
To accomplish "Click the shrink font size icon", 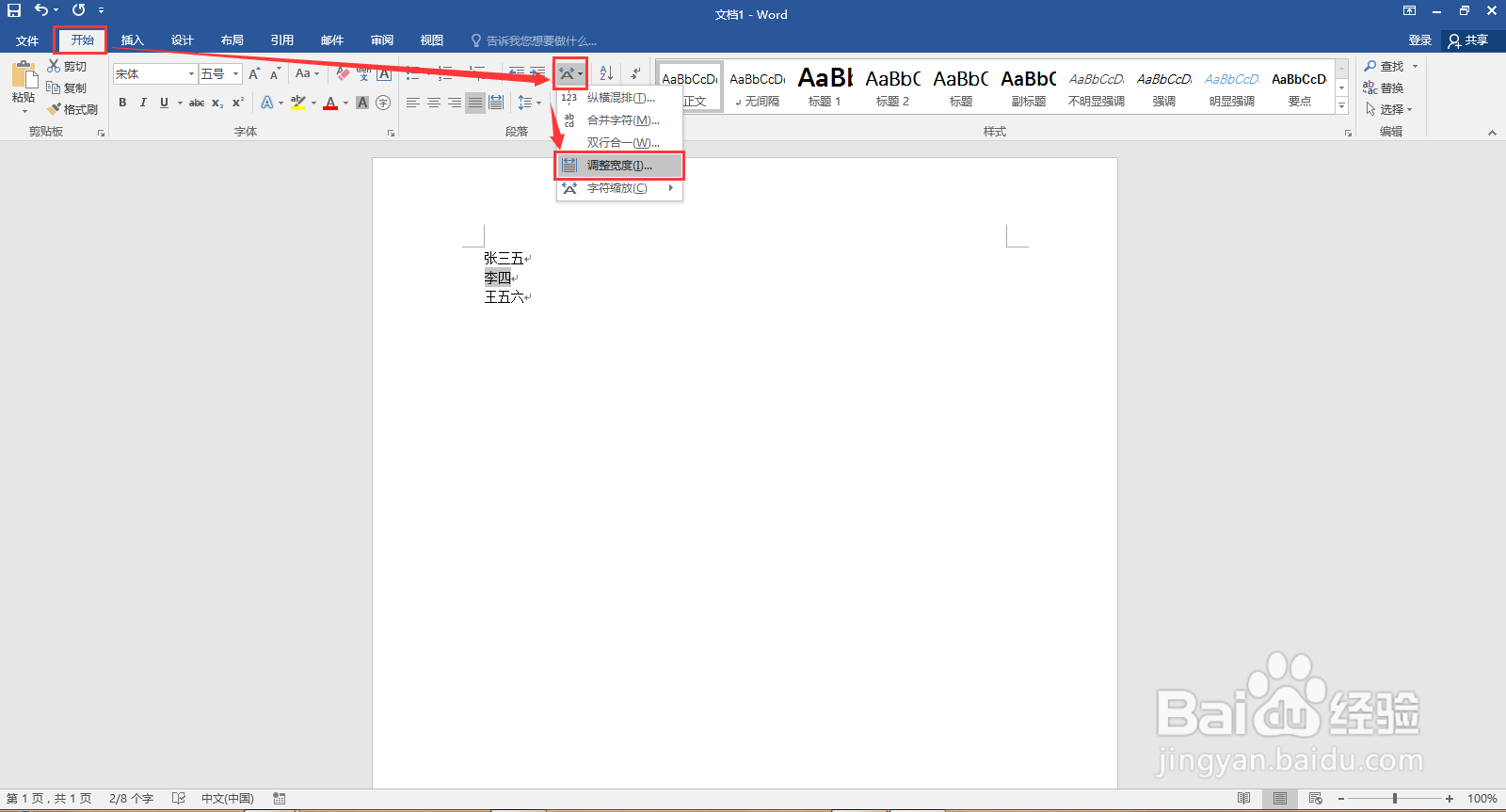I will coord(275,73).
